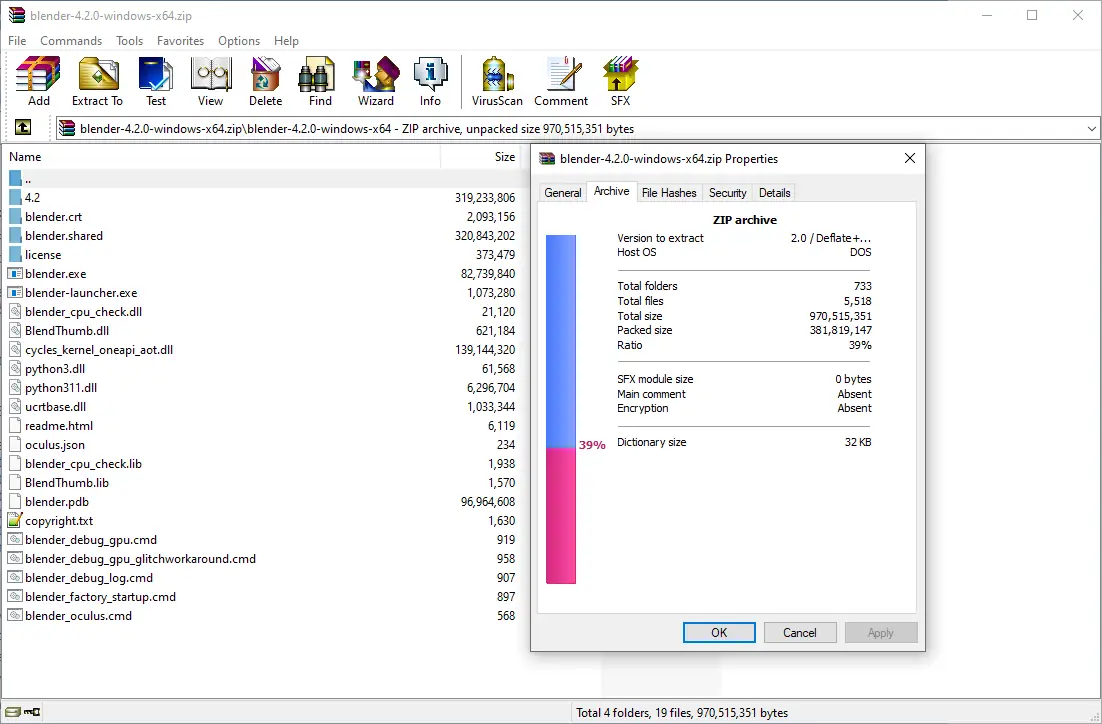The image size is (1102, 724).
Task: Sort by the Name column header
Action: 221,157
